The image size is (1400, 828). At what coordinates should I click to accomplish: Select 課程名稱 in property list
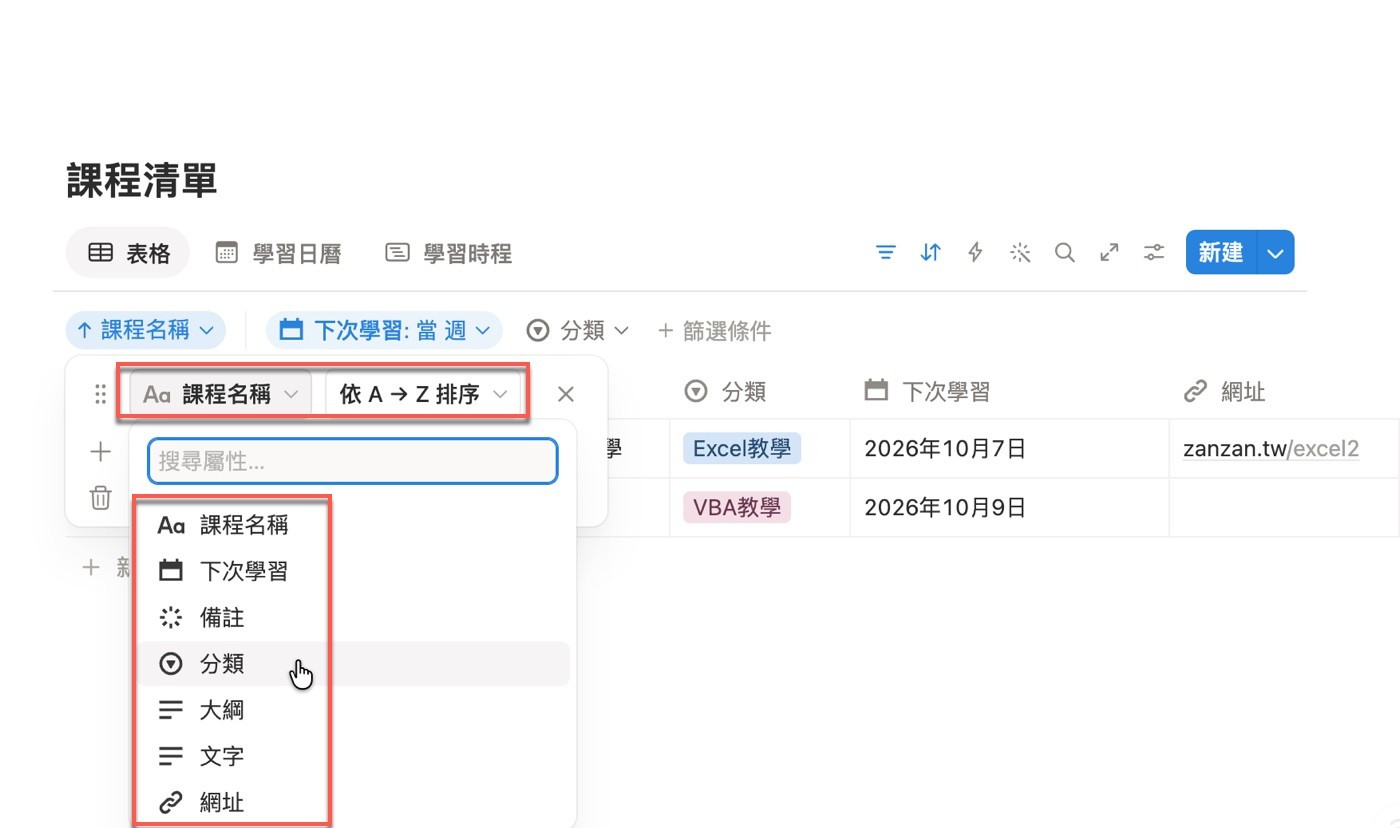click(353, 525)
